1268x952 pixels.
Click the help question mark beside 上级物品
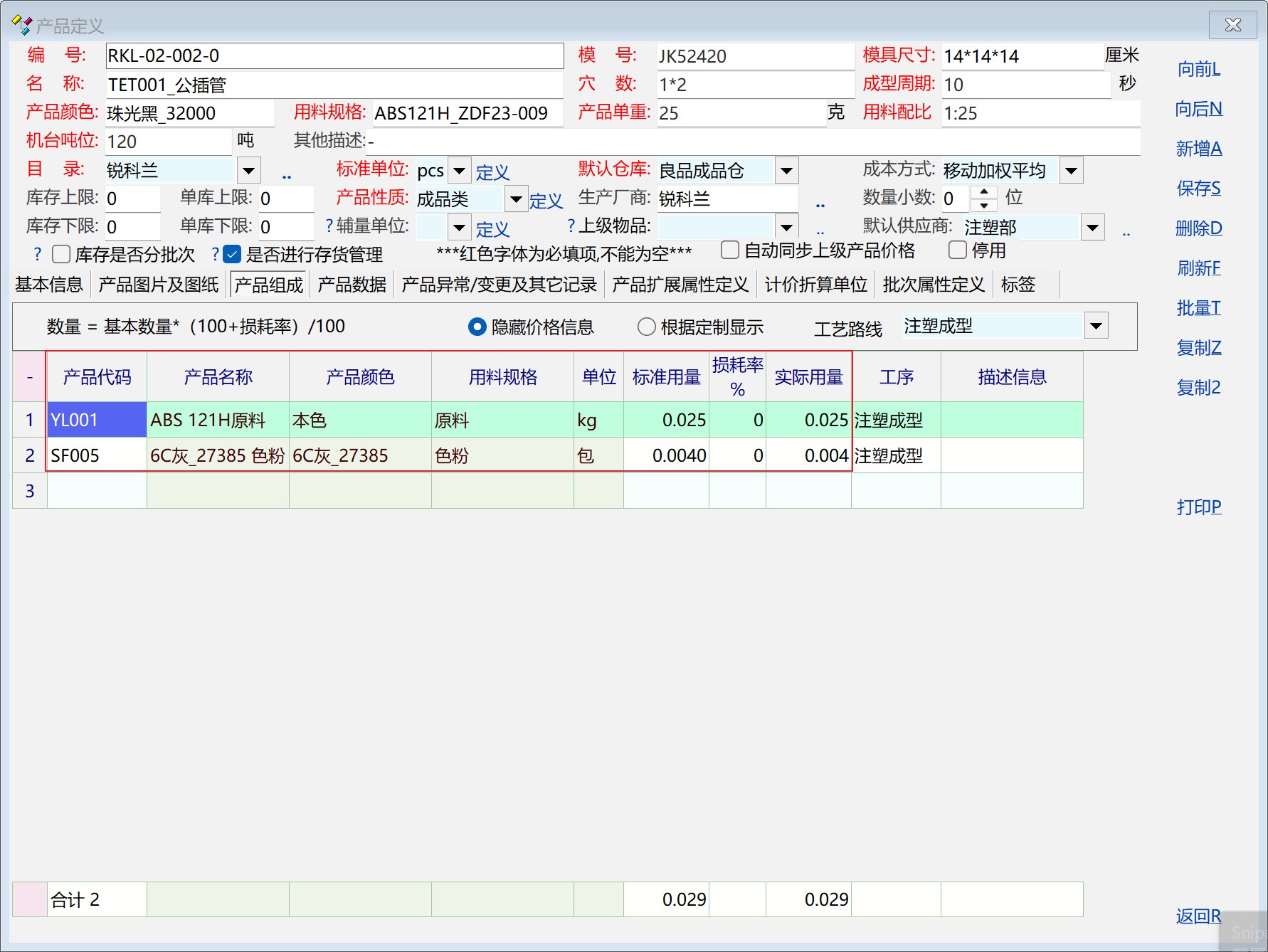coord(571,226)
